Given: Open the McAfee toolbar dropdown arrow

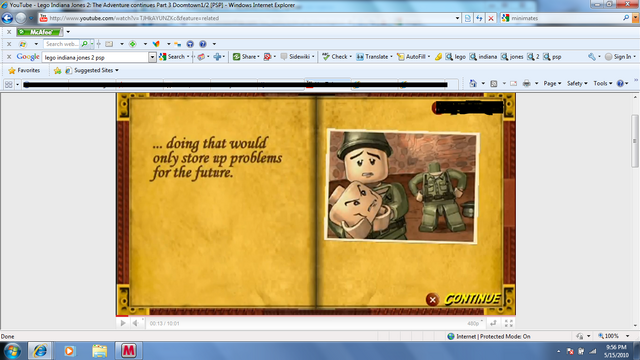Looking at the screenshot, I should pos(68,32).
